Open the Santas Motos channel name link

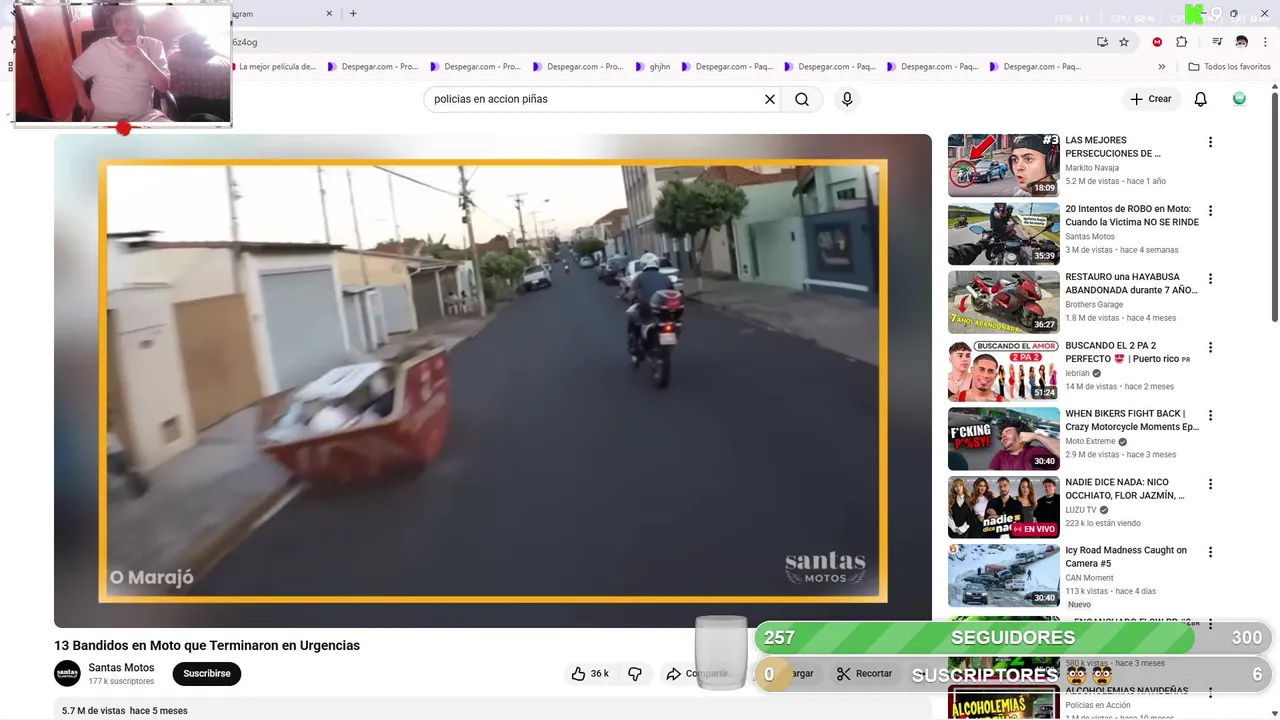click(121, 668)
